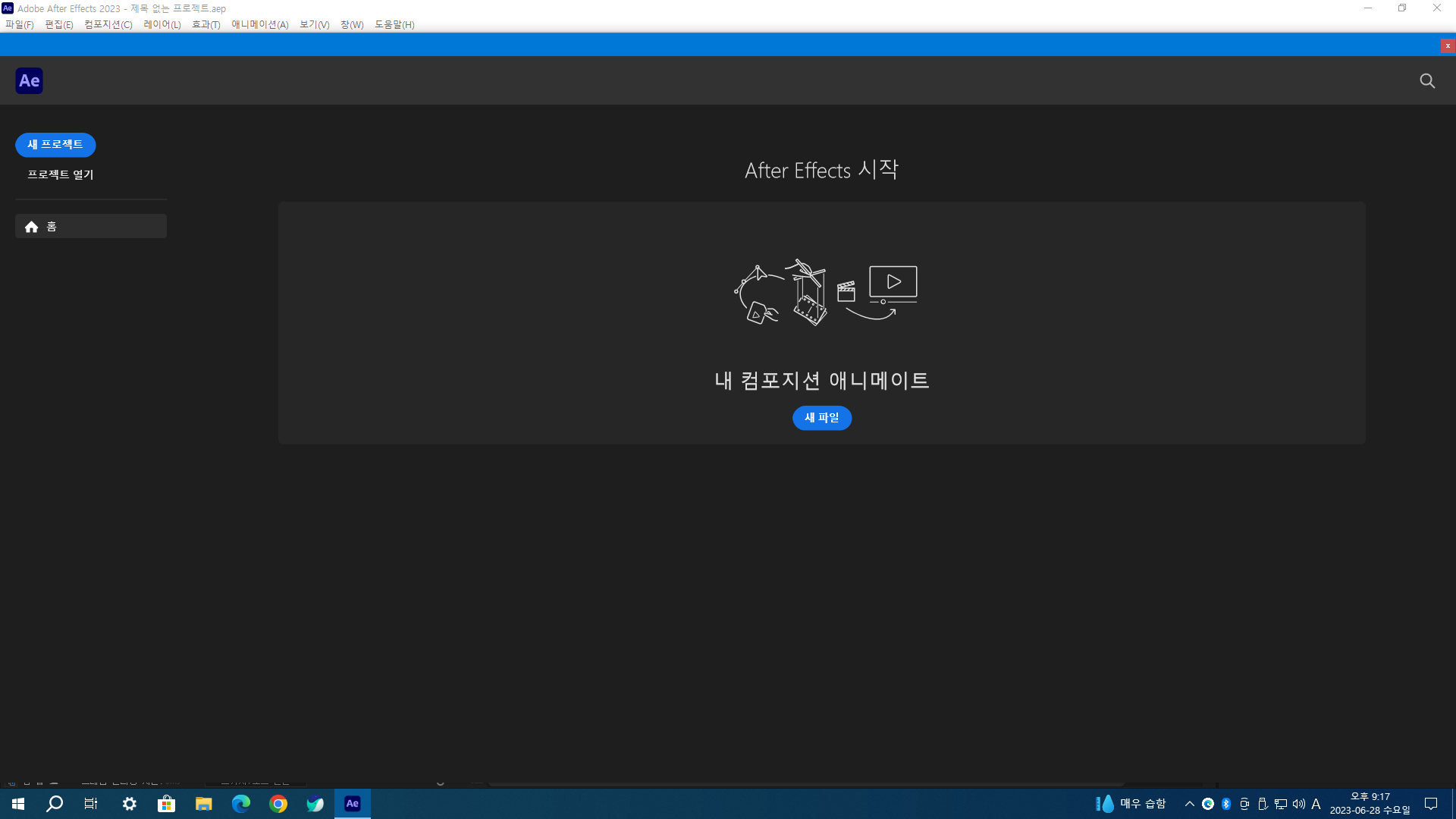This screenshot has width=1456, height=819.
Task: Open the 도움말(H) menu
Action: 394,24
